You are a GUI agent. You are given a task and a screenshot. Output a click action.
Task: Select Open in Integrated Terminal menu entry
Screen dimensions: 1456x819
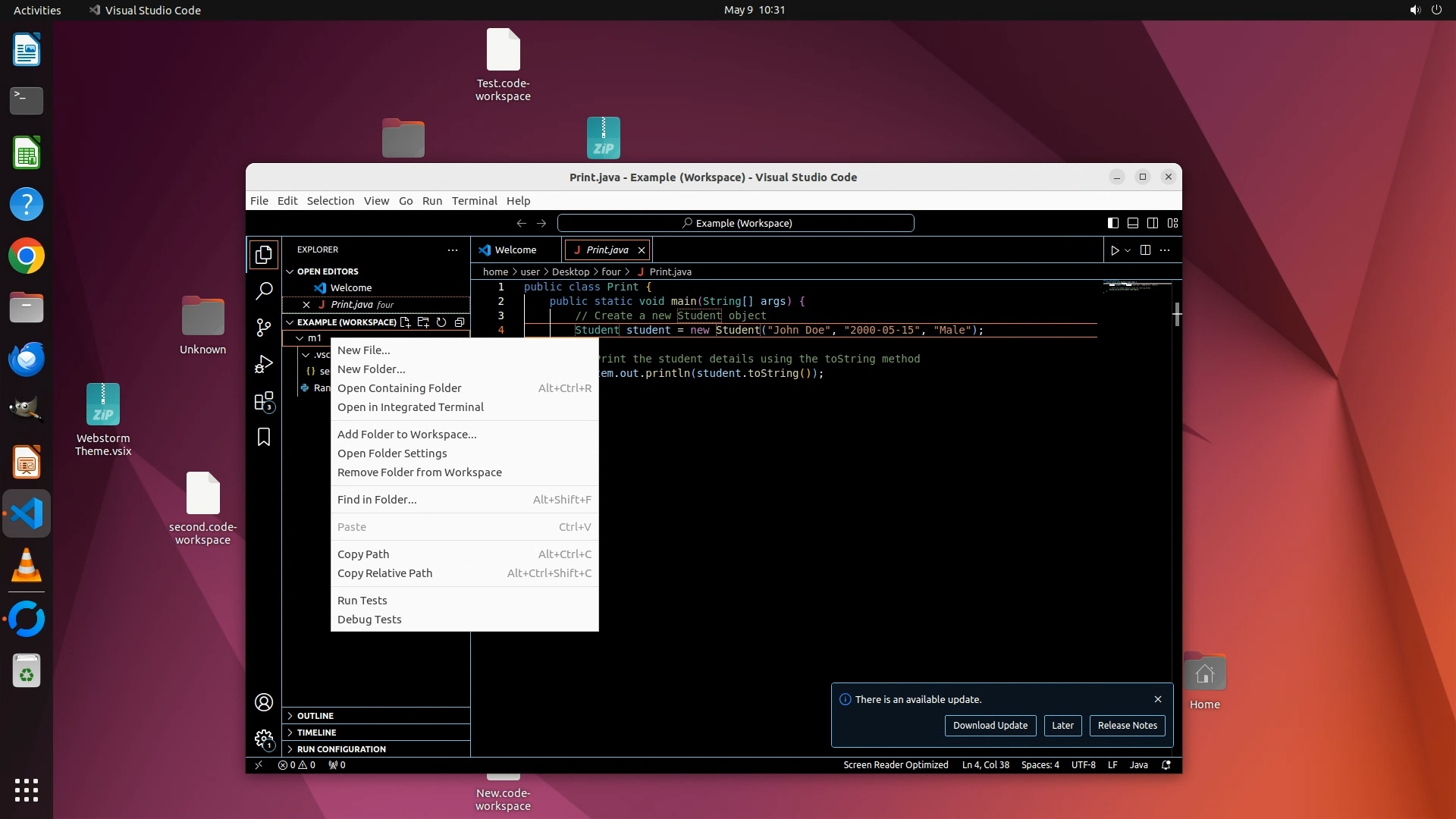[x=410, y=407]
